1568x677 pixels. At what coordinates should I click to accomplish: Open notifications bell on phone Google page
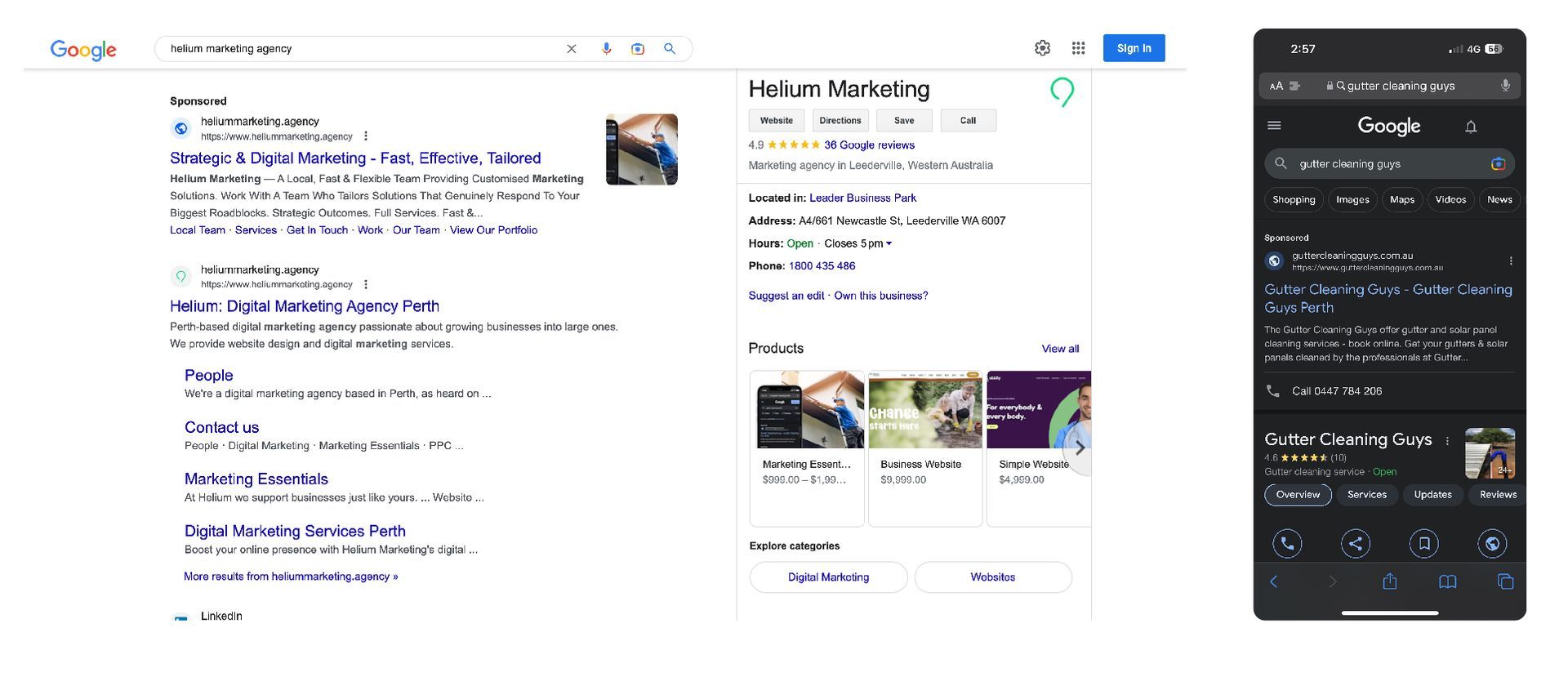tap(1471, 127)
